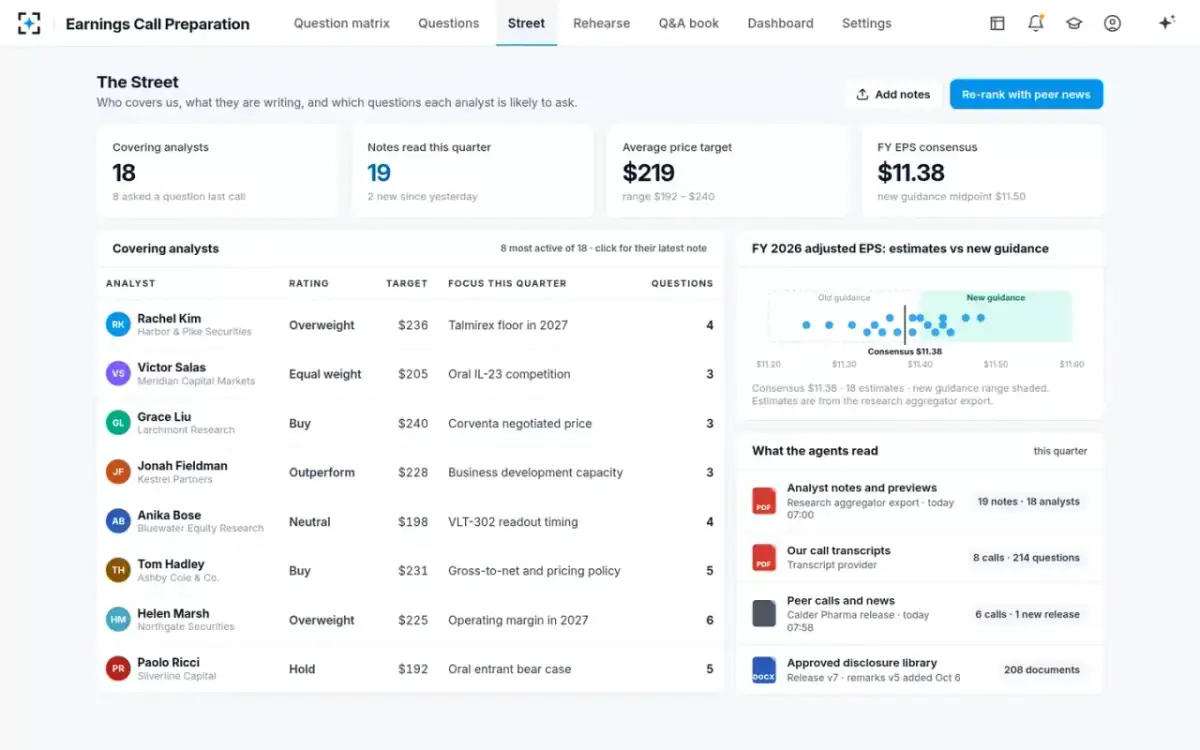Screen dimensions: 1200x750
Task: Click the Average price target $219 value
Action: coord(649,173)
